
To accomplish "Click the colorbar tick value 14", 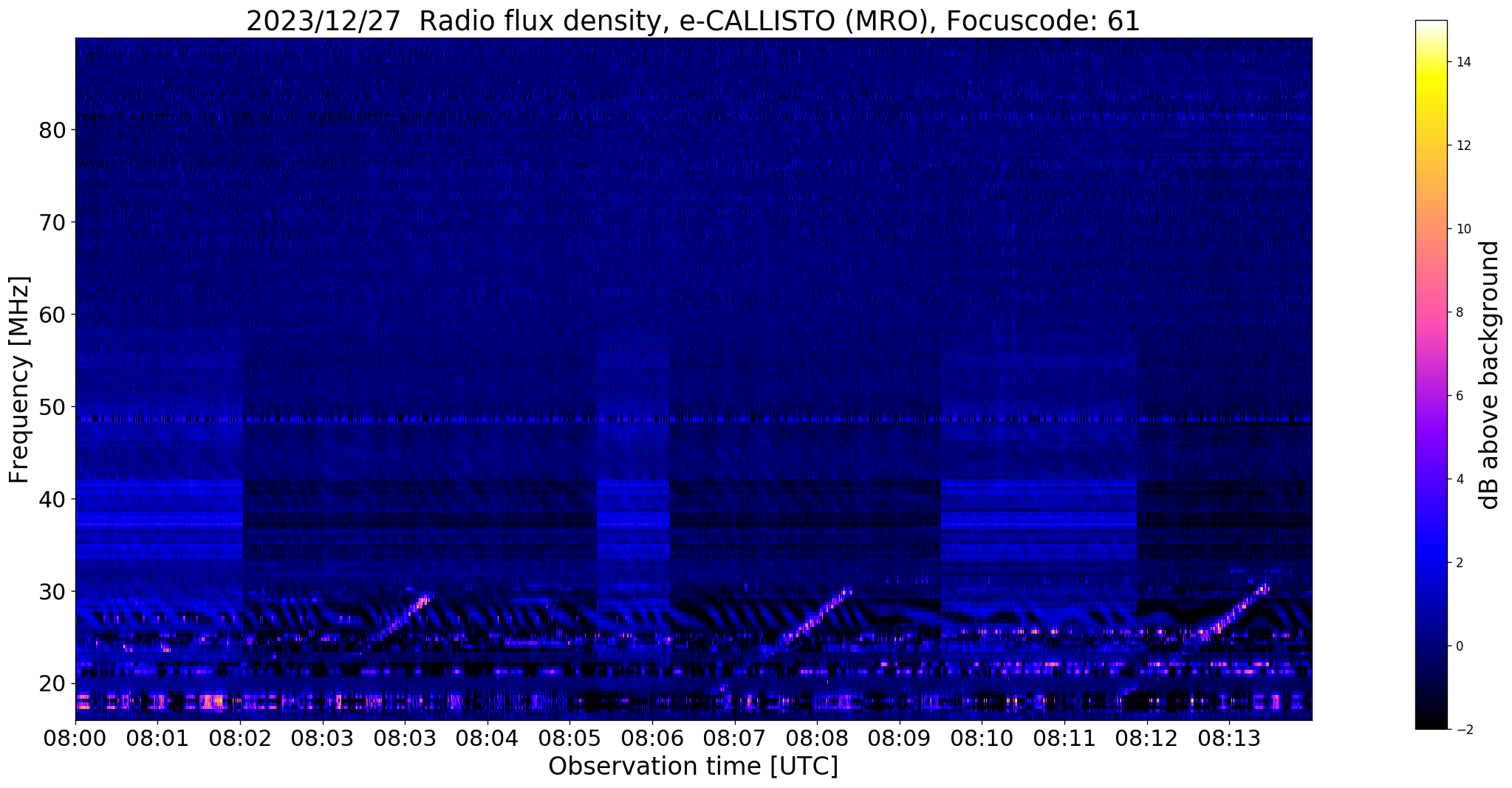I will click(1463, 62).
